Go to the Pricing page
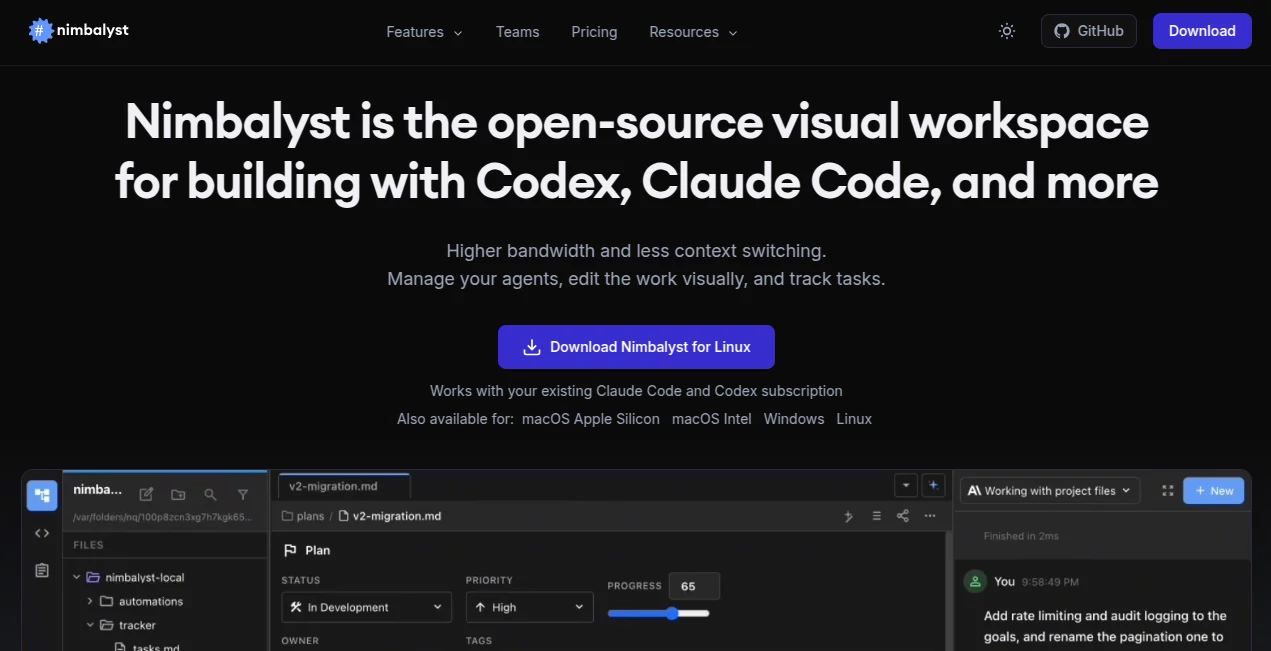Viewport: 1271px width, 651px height. [x=594, y=32]
